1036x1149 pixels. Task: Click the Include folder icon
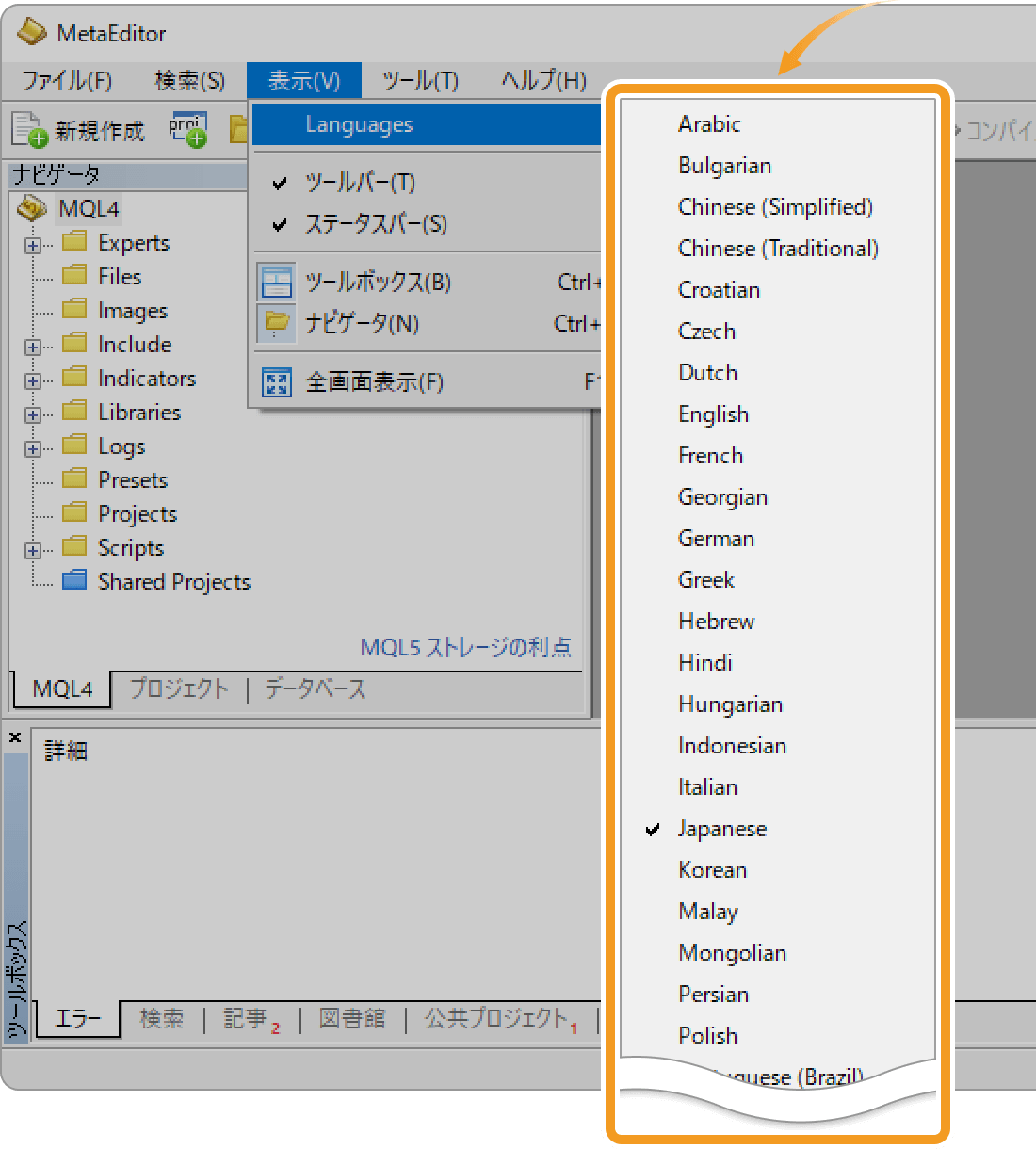(74, 343)
